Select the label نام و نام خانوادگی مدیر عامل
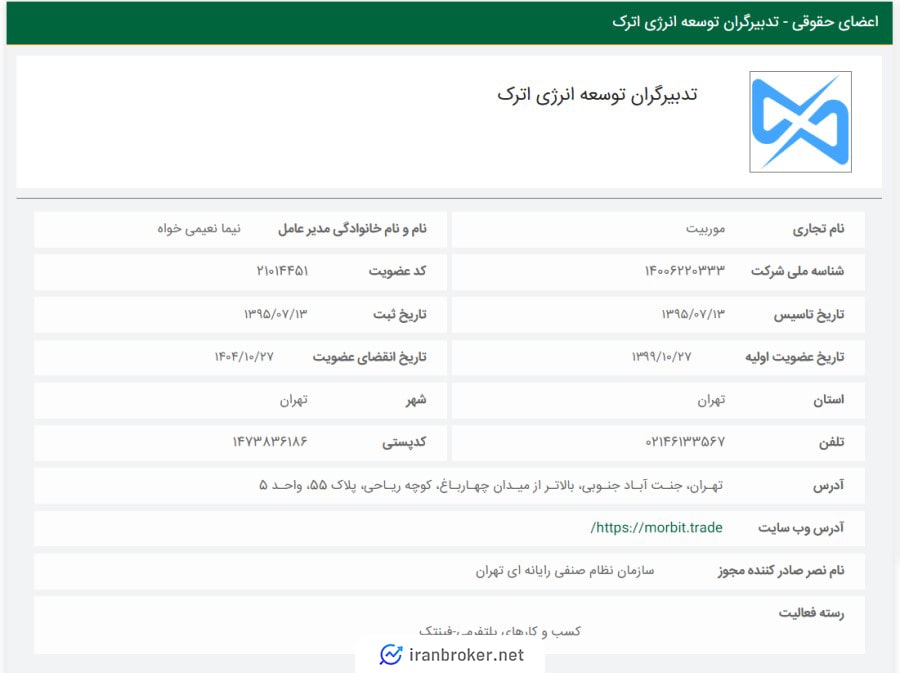 [x=352, y=229]
